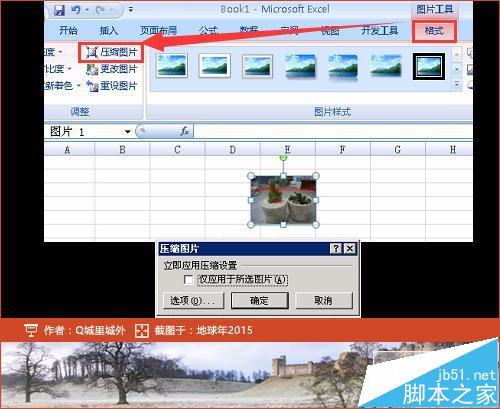
Task: Click the Name Box showing 图片 1
Action: pos(85,132)
